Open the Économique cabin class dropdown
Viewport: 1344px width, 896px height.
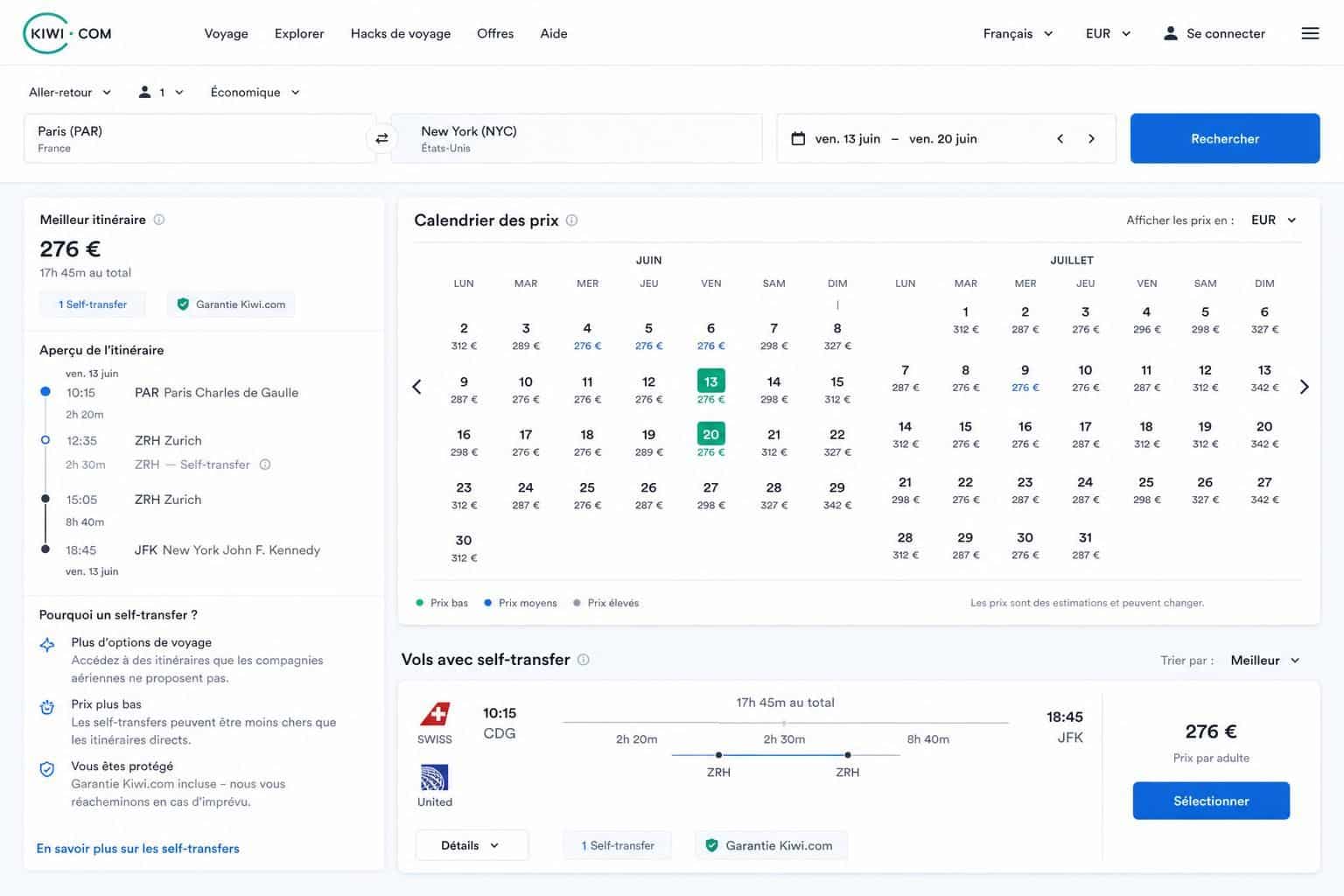click(255, 92)
